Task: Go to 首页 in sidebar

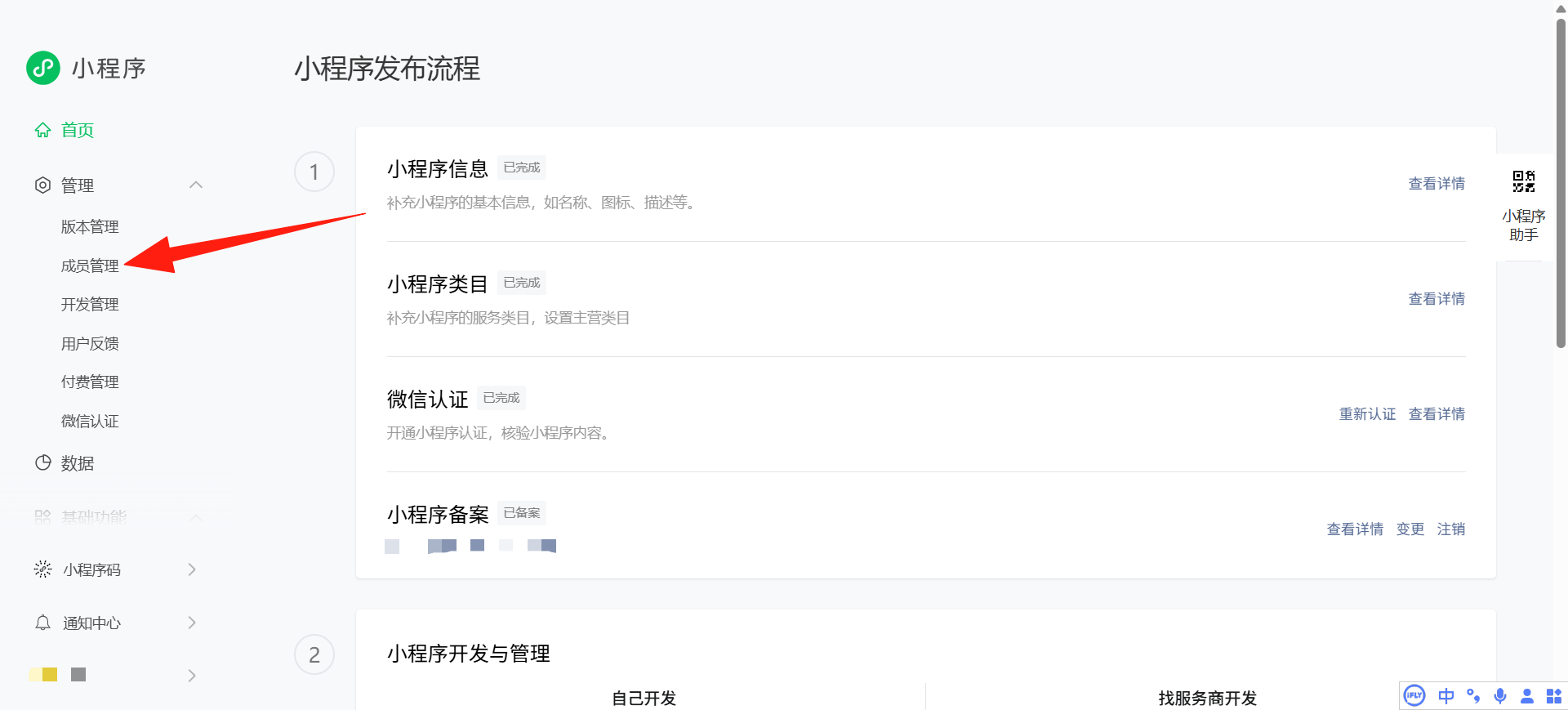Action: (78, 130)
